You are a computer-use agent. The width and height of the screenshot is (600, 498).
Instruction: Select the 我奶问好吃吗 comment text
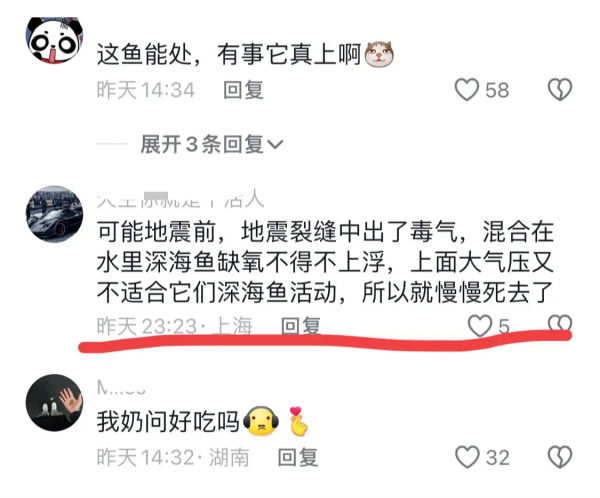(x=168, y=422)
